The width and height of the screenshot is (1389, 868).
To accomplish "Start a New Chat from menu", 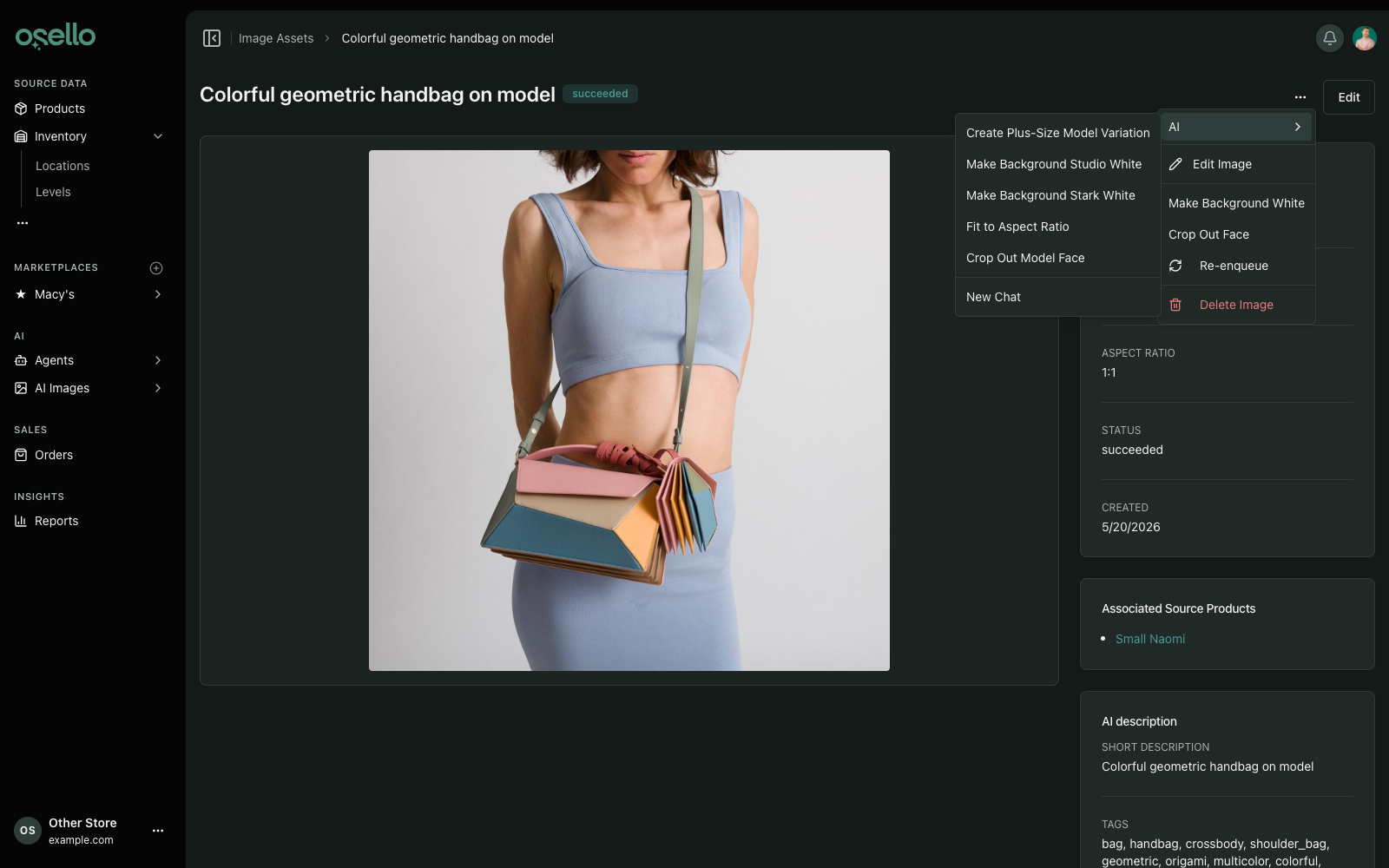I will (1057, 297).
